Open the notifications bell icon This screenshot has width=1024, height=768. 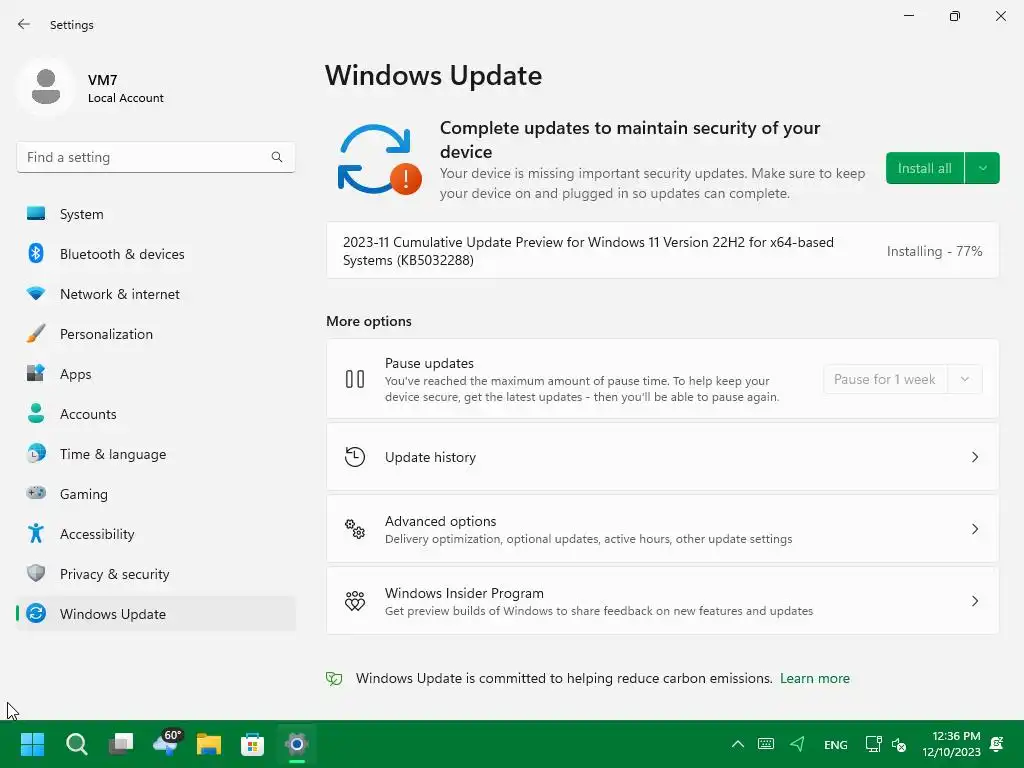pos(997,744)
